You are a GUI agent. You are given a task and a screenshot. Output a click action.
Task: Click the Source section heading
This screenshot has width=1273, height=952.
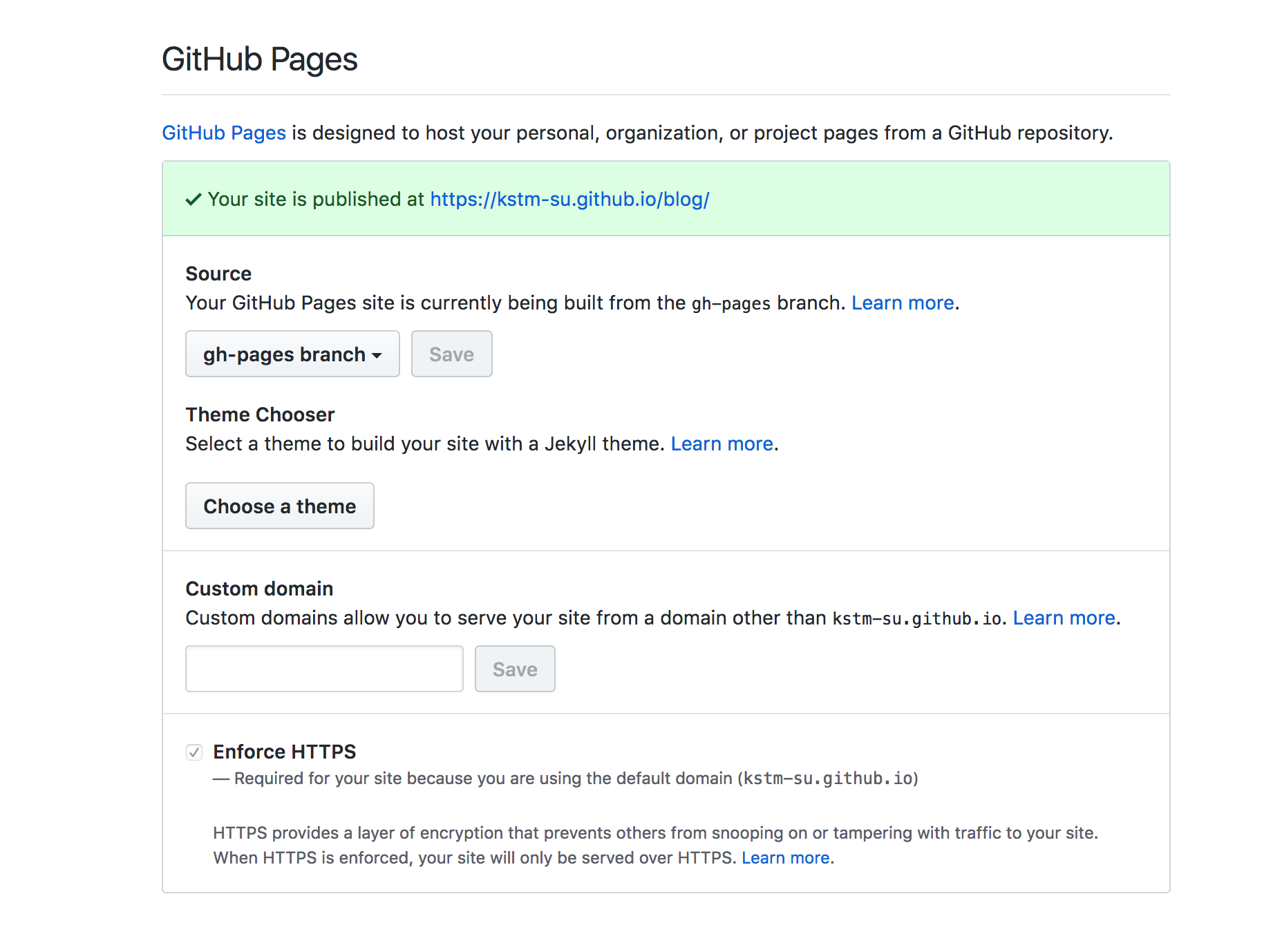click(x=218, y=274)
